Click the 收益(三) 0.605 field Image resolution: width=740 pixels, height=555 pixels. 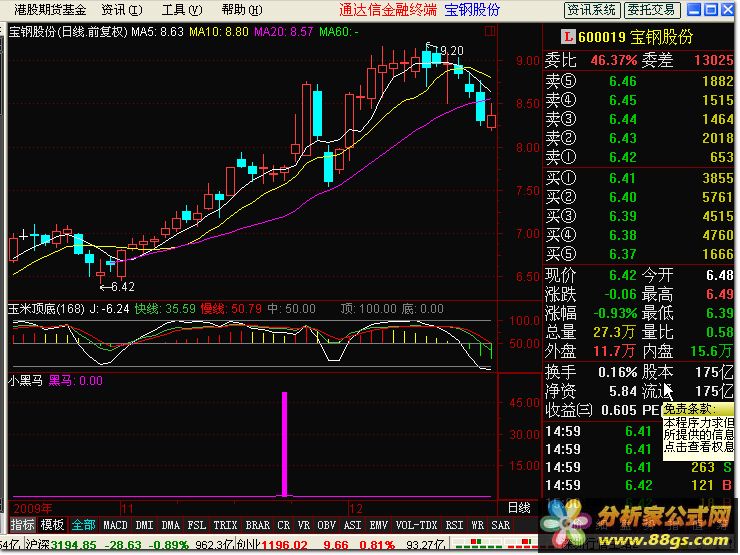point(591,410)
